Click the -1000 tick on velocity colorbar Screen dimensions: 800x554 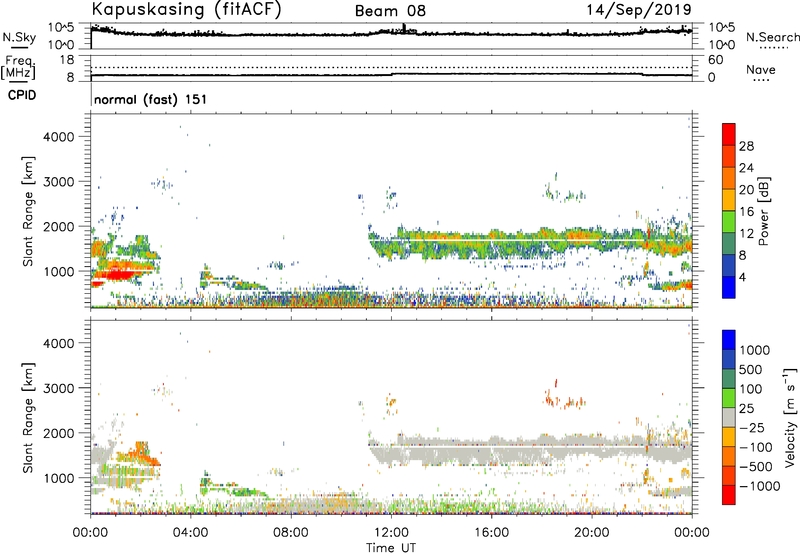tap(760, 486)
